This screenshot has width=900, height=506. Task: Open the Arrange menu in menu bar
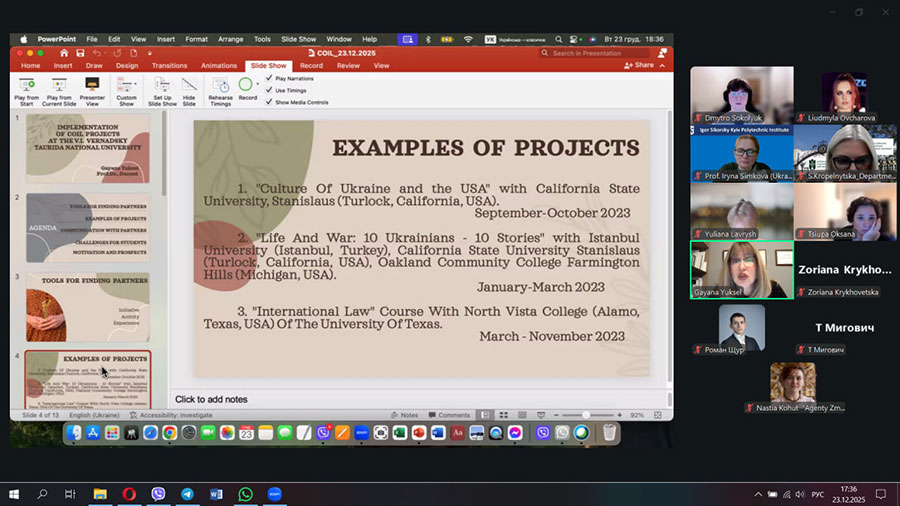pos(231,39)
